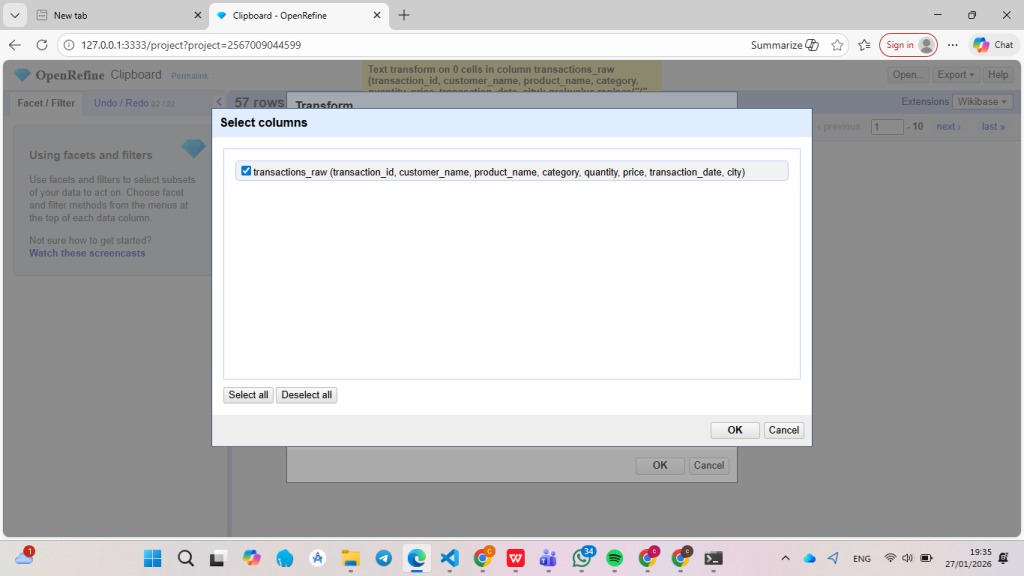Switch to the New tab browser tab
The width and height of the screenshot is (1024, 576).
pyautogui.click(x=110, y=15)
